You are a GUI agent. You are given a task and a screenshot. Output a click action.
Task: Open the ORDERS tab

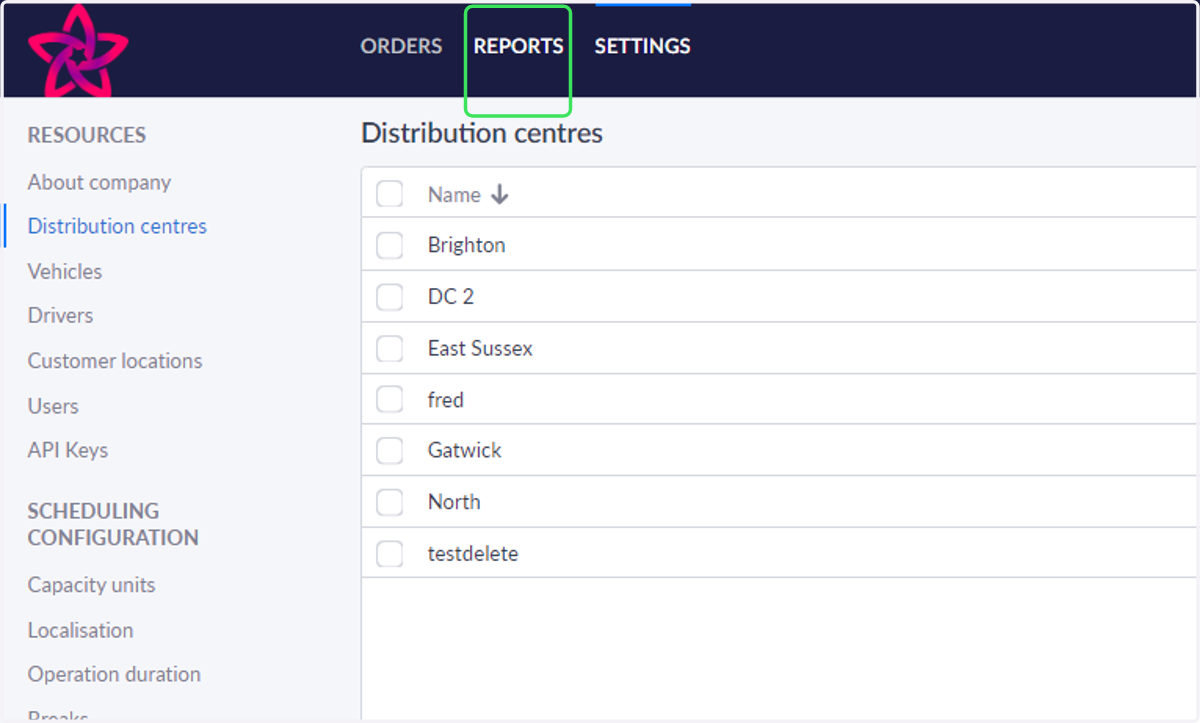pyautogui.click(x=401, y=46)
